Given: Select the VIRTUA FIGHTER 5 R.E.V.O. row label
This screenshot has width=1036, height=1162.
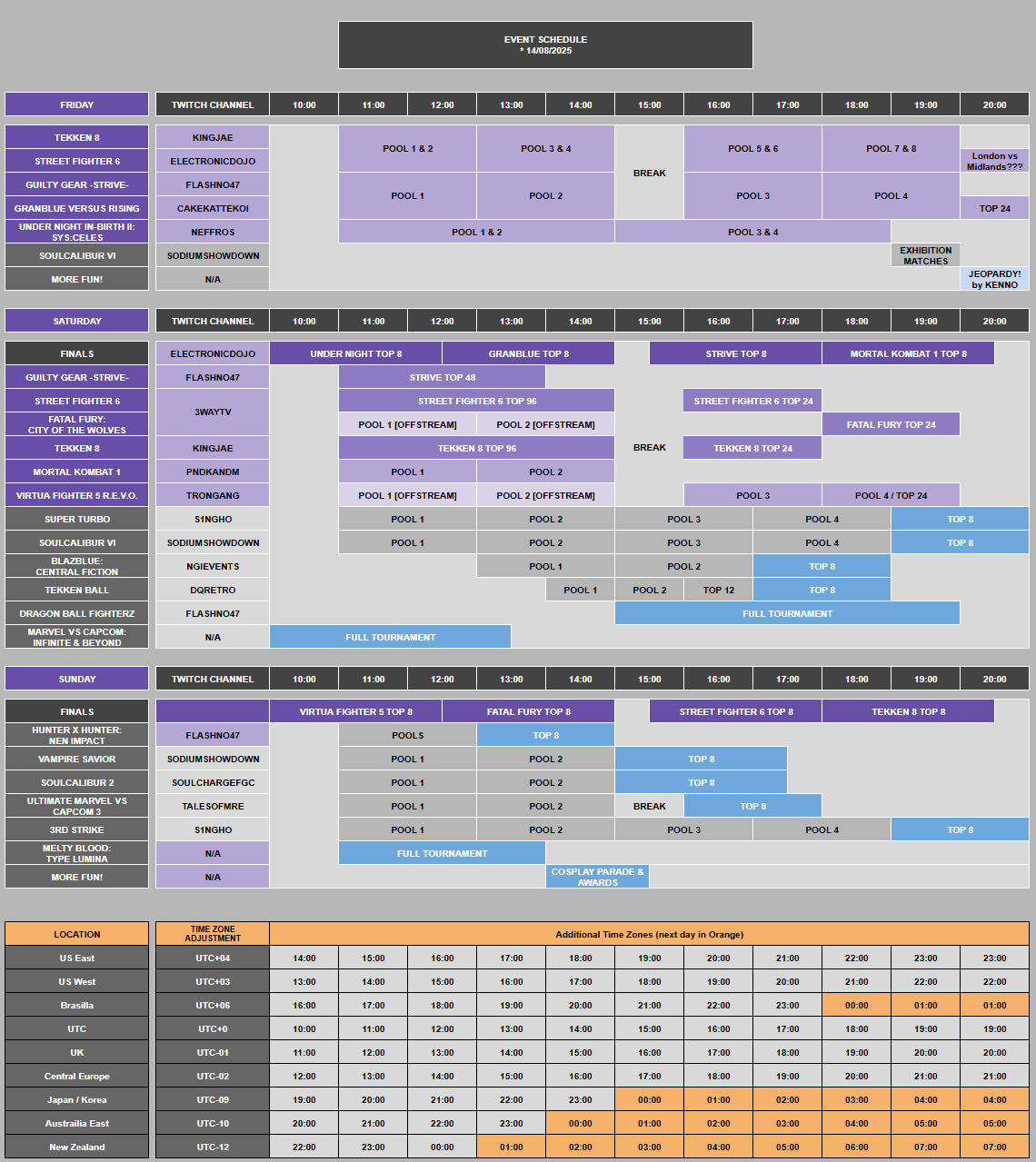Looking at the screenshot, I should coord(77,495).
